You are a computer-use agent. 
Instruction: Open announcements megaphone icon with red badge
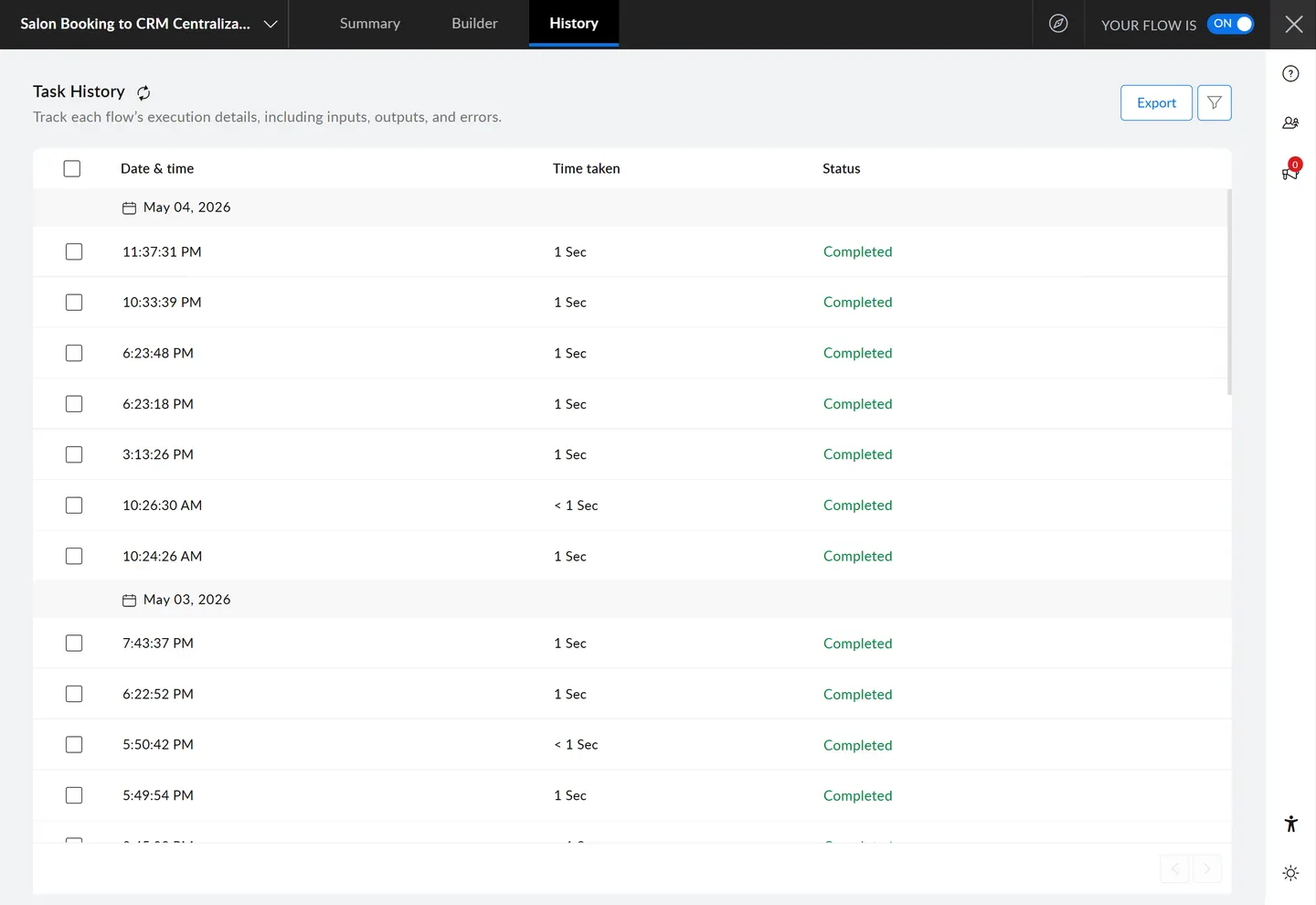pos(1290,171)
